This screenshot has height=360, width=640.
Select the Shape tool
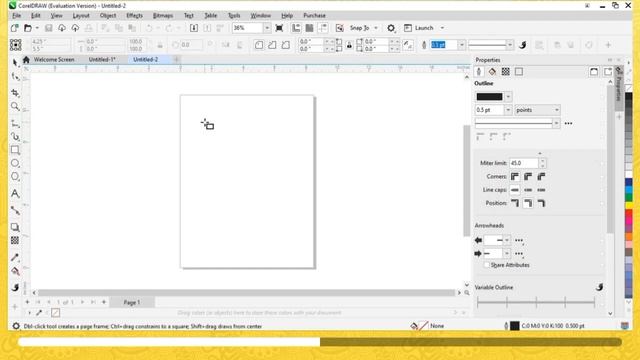15,77
